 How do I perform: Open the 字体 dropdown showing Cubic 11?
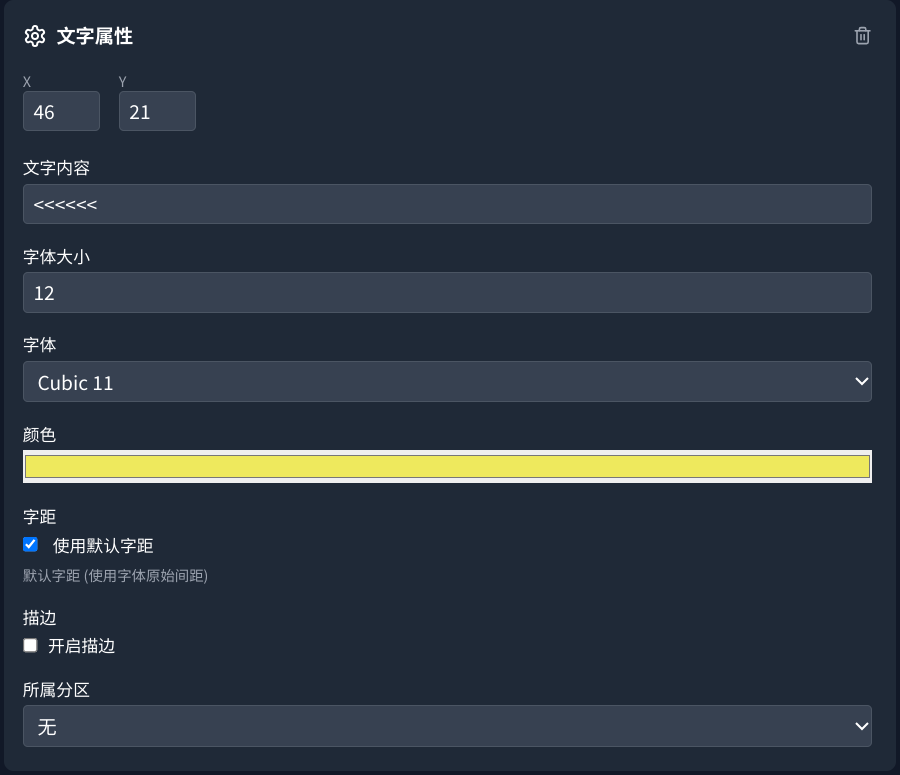447,382
